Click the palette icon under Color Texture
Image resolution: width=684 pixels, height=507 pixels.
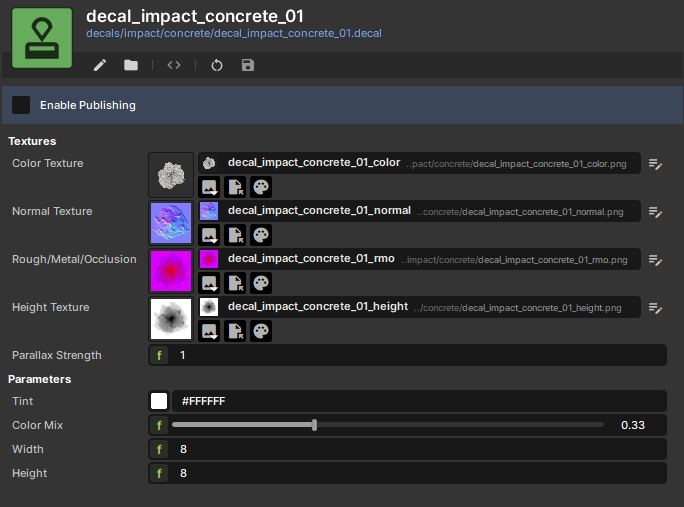coord(260,187)
